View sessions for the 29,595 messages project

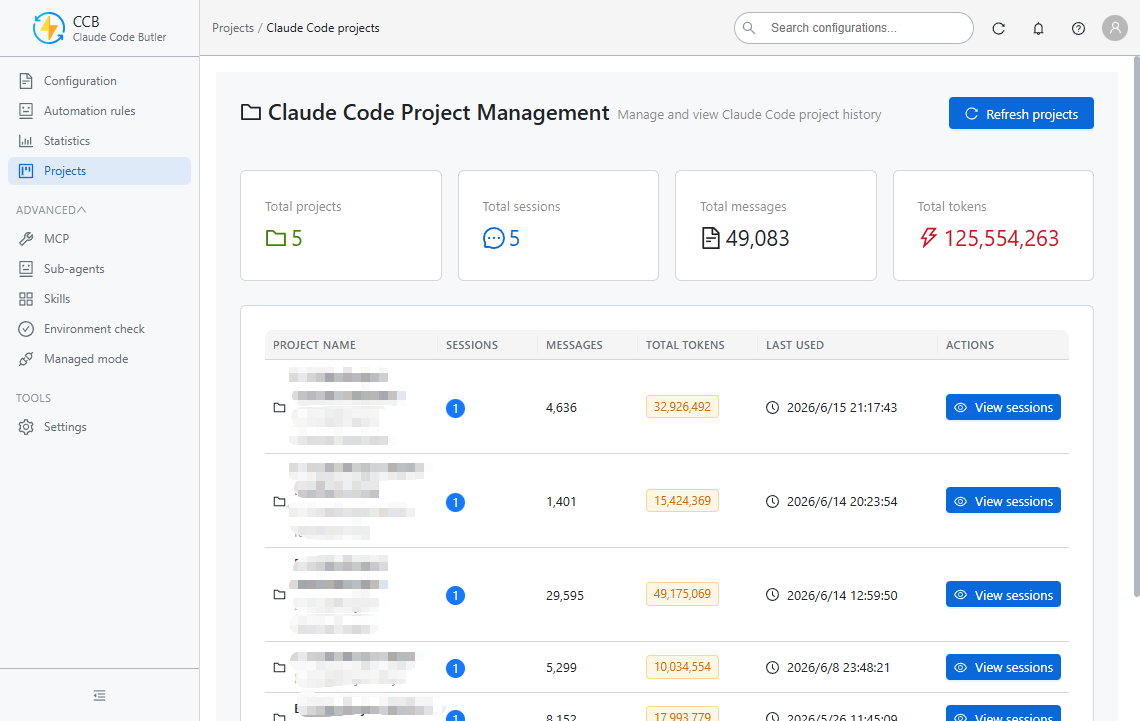pos(1003,595)
